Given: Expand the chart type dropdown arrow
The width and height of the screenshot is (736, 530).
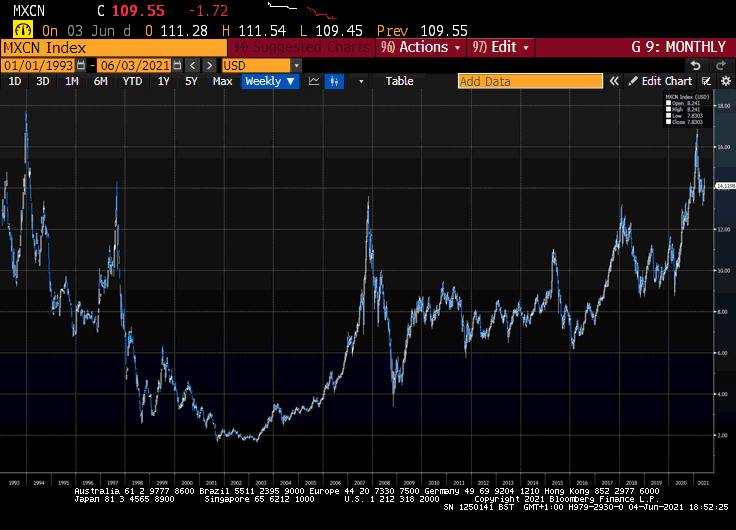Looking at the screenshot, I should tap(359, 81).
